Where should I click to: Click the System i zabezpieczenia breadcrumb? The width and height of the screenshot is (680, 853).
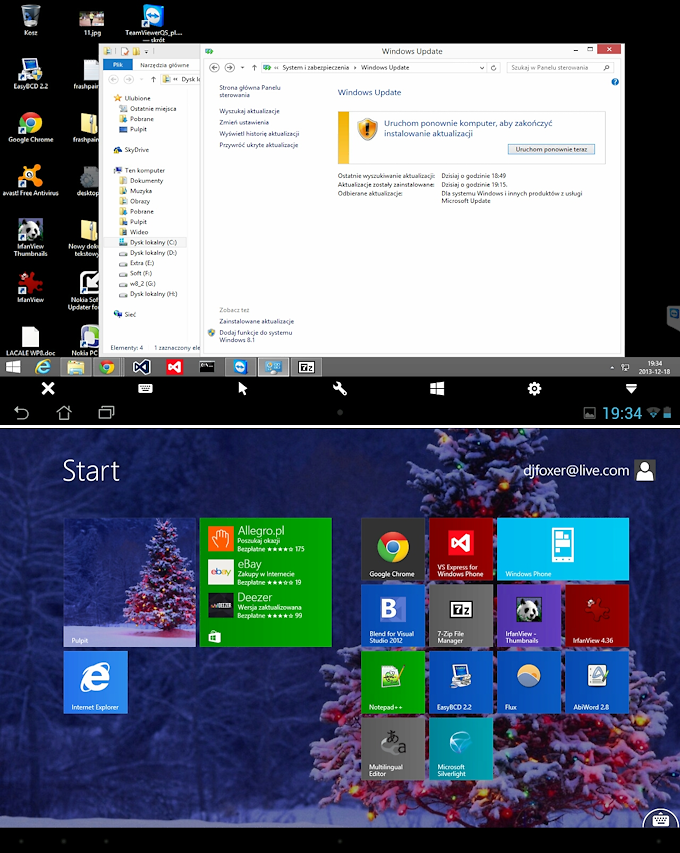tap(315, 67)
